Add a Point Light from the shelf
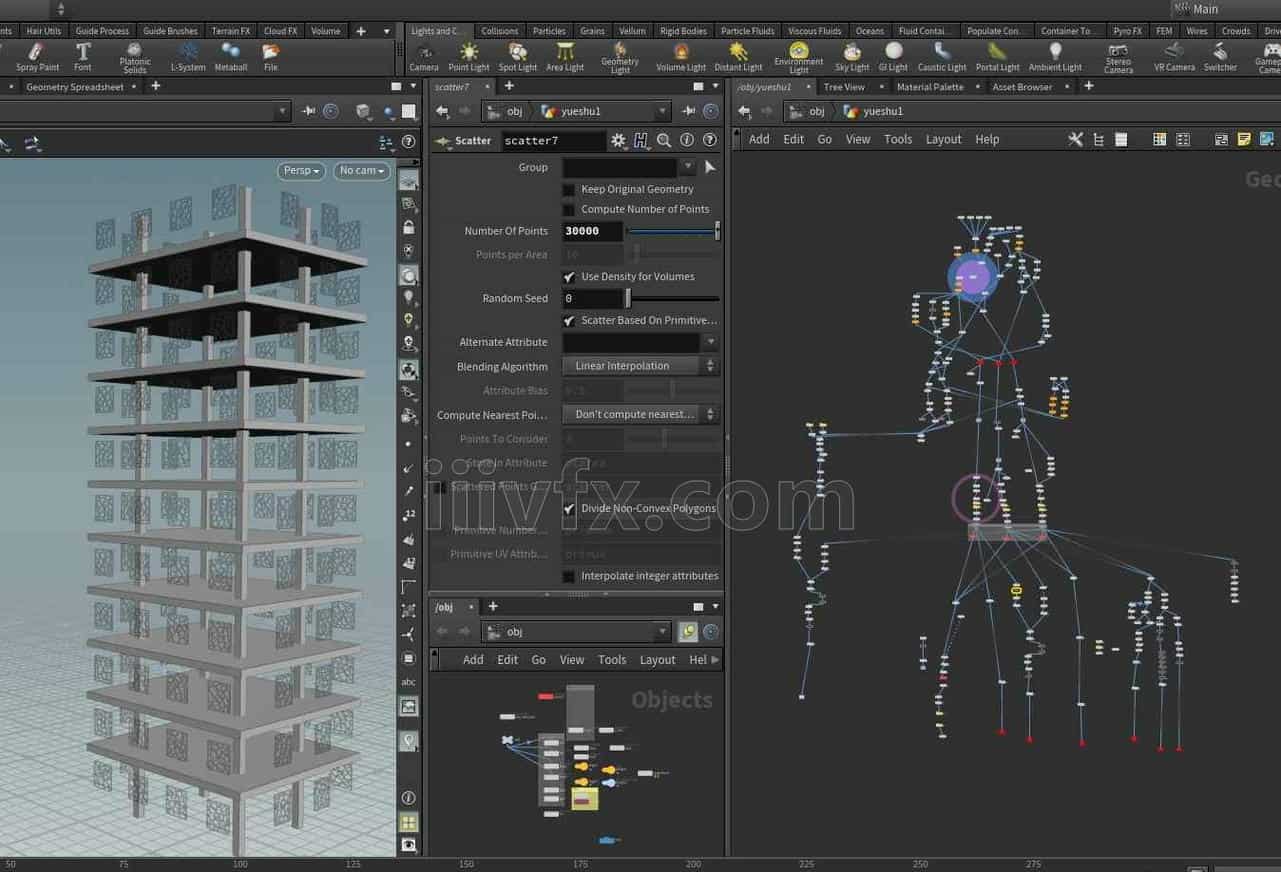This screenshot has height=872, width=1281. click(469, 57)
